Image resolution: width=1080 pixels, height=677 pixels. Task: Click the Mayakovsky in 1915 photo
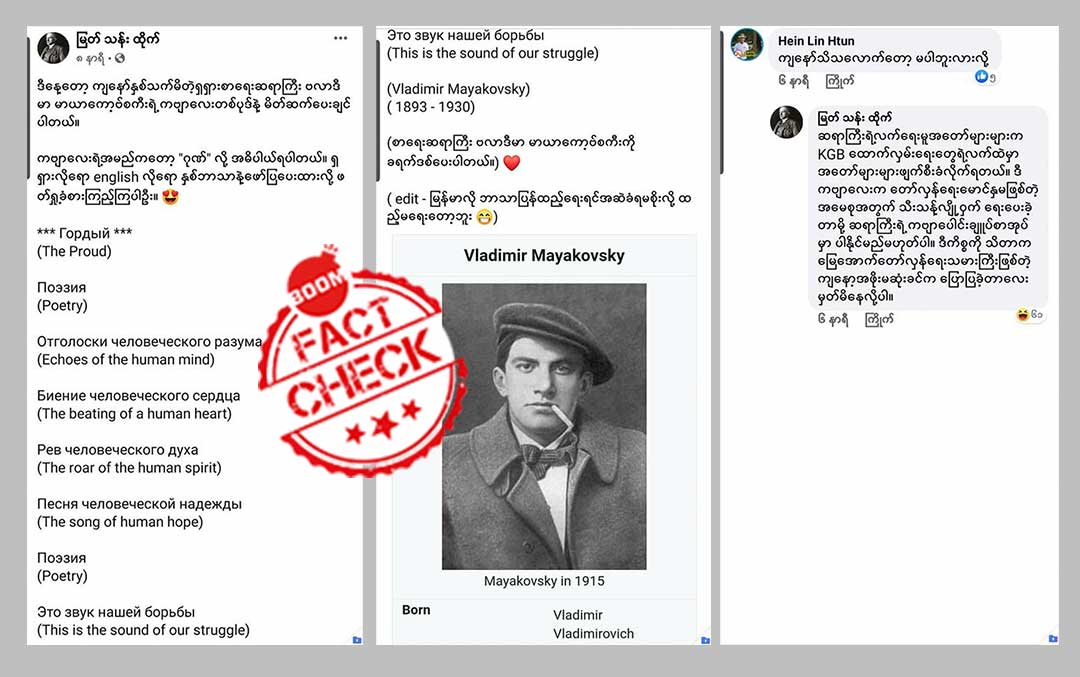pyautogui.click(x=544, y=426)
